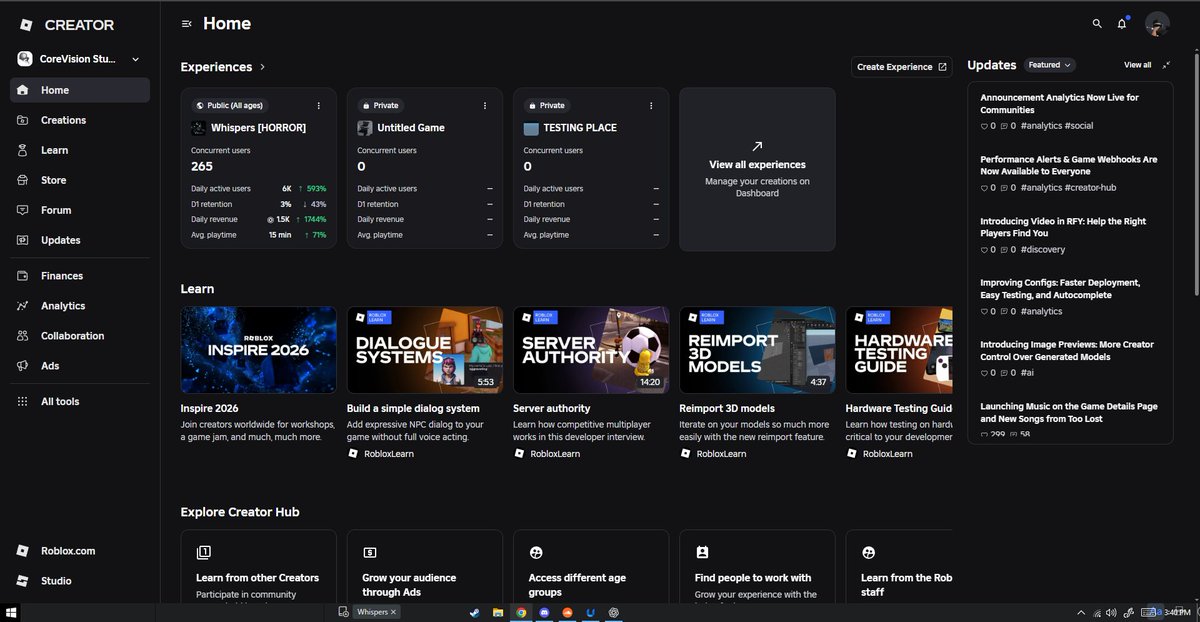Click the Forum icon in sidebar

click(22, 210)
